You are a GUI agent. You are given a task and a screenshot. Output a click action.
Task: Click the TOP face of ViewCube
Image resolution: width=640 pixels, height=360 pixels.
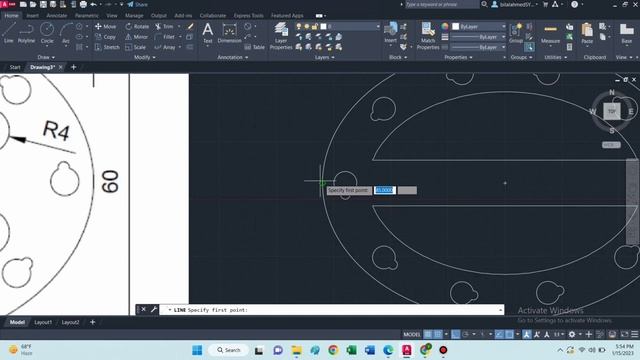(x=611, y=111)
